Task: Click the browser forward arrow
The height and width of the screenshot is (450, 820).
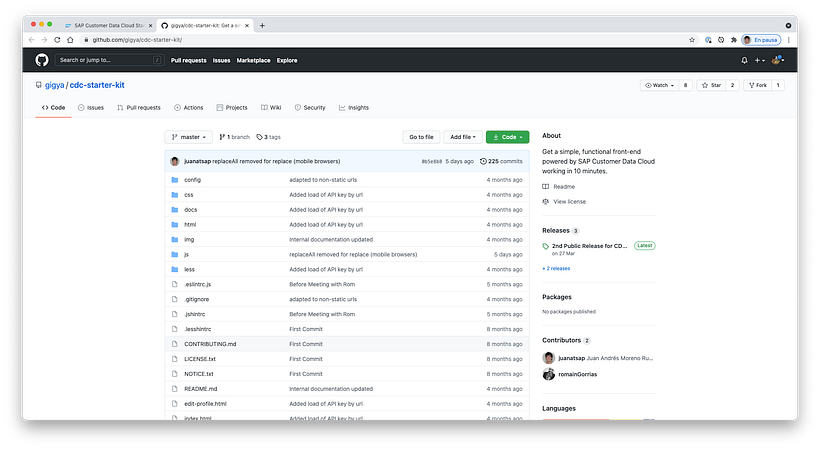Action: (x=44, y=40)
